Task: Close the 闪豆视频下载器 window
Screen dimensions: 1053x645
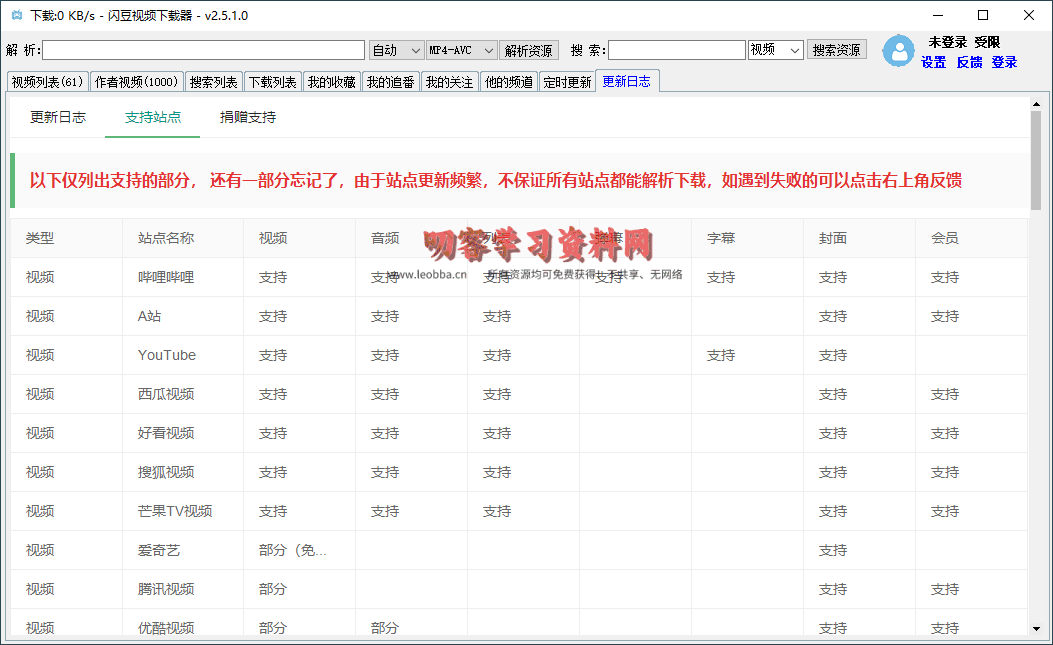Action: point(1029,15)
